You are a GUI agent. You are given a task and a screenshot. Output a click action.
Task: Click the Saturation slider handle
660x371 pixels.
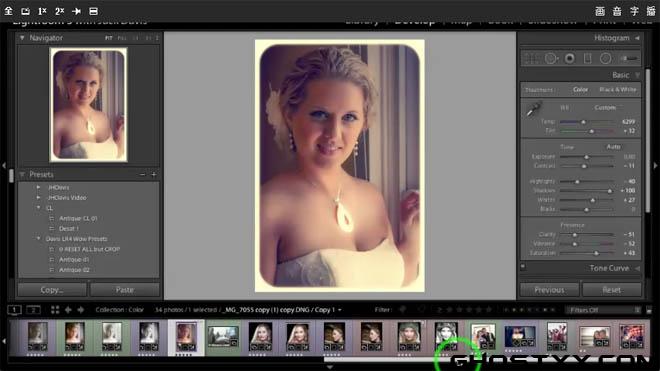[x=596, y=253]
